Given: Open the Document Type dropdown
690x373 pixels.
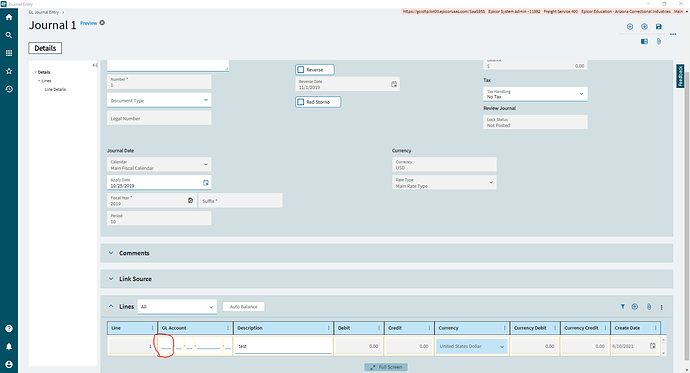Looking at the screenshot, I should tap(159, 100).
